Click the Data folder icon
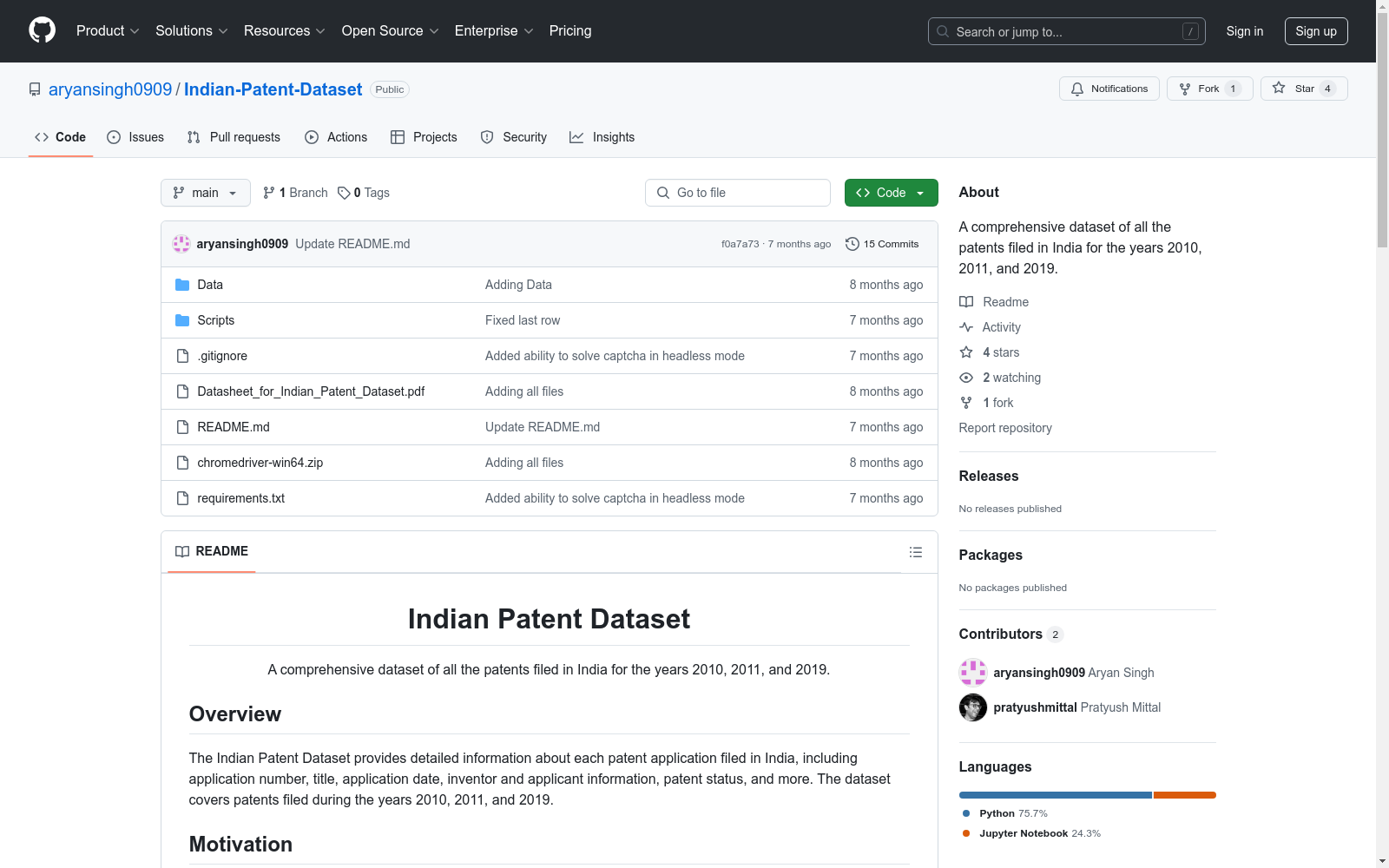Viewport: 1389px width, 868px height. pyautogui.click(x=182, y=285)
